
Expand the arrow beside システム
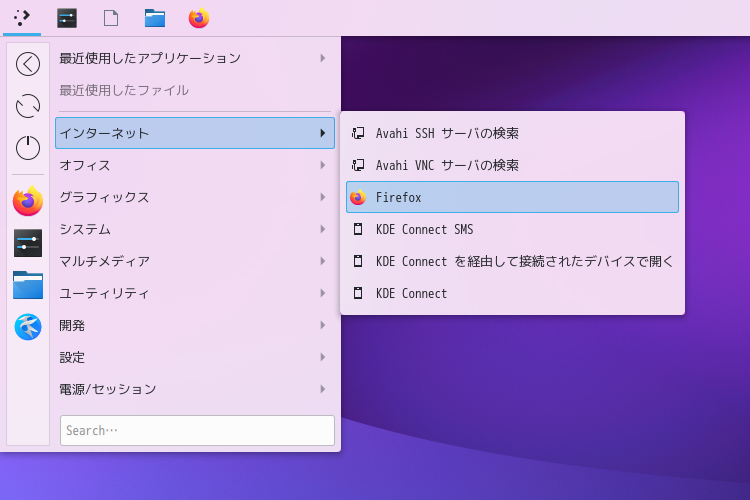pos(323,229)
